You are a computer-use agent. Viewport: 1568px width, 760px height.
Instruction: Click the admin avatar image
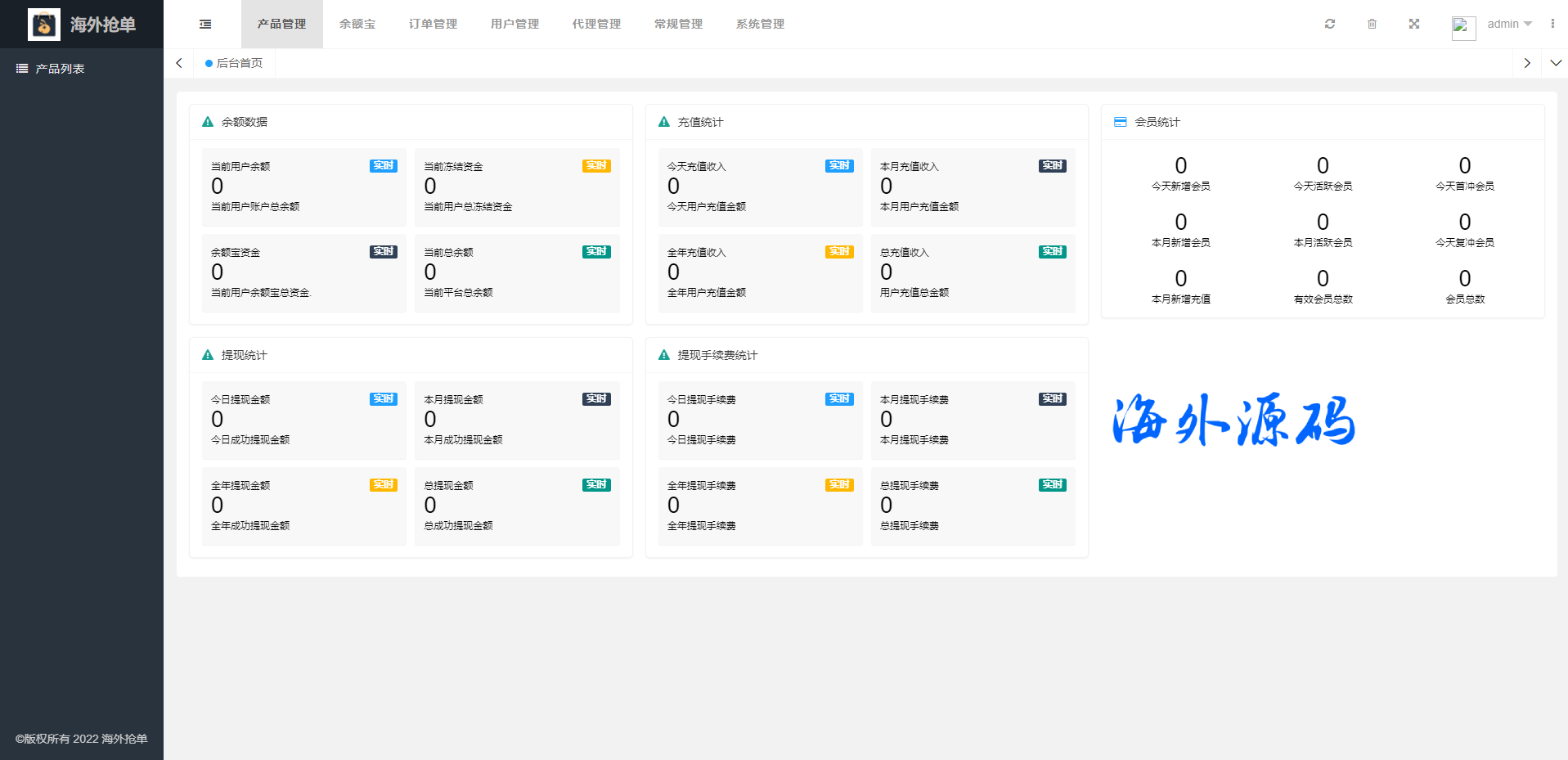pos(1462,27)
